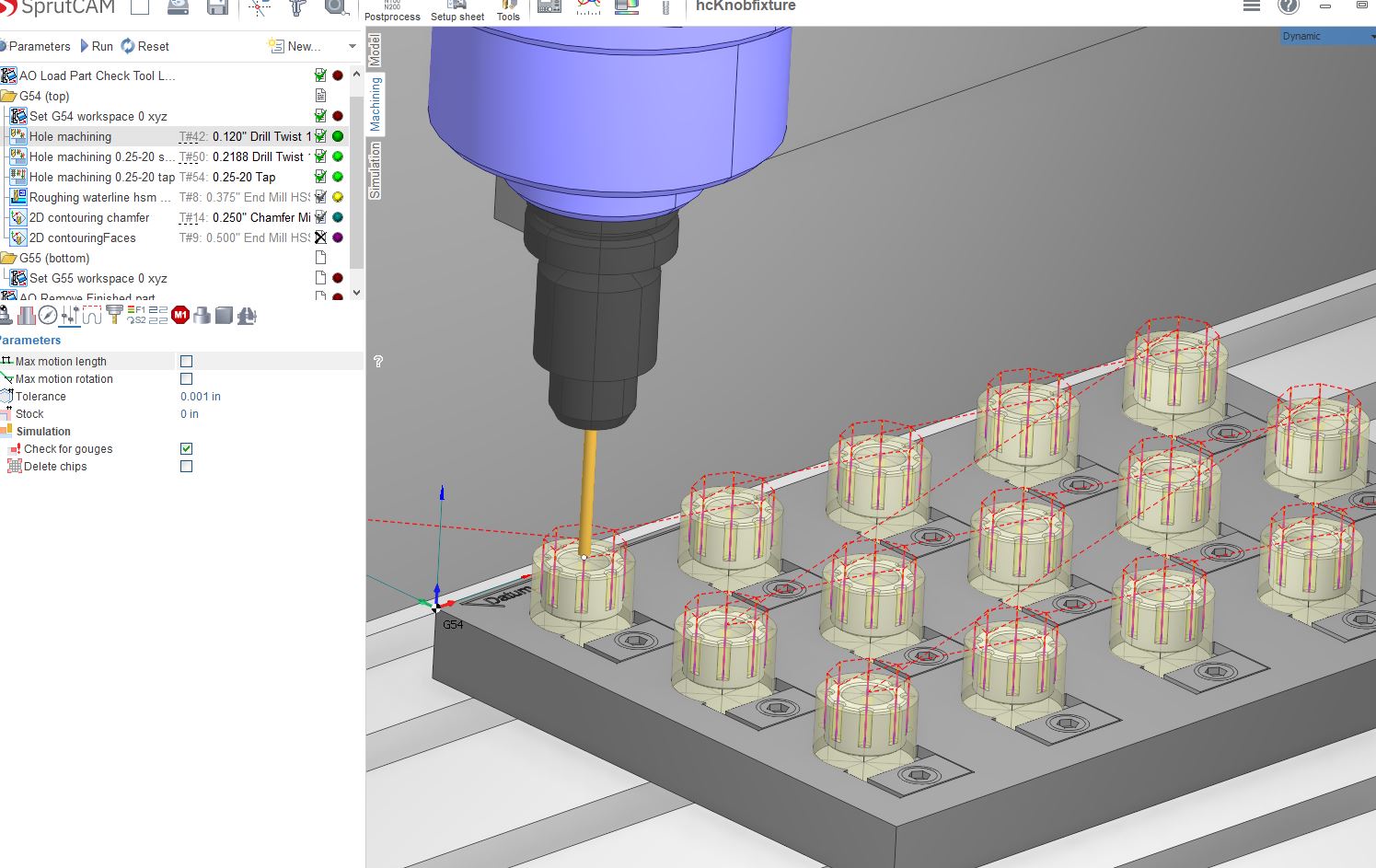Collapse the G55 (bottom) folder
Screen dimensions: 1376x868
[x=8, y=258]
